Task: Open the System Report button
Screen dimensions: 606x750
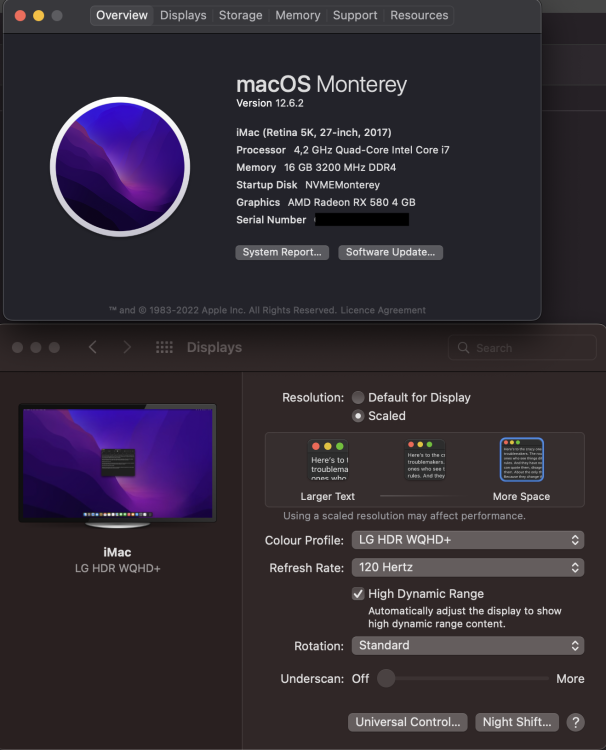Action: coord(282,253)
